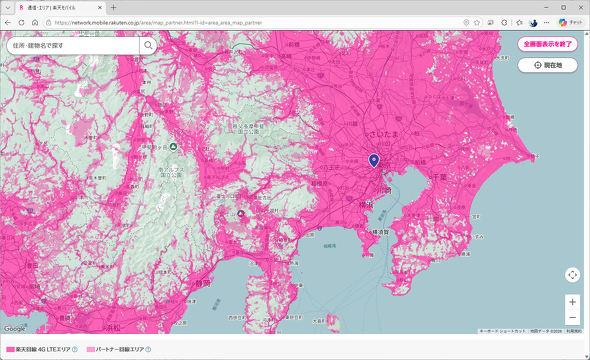Screen dimensions: 590x360
Task: Click the 横須賀 label on the map
Action: click(381, 232)
